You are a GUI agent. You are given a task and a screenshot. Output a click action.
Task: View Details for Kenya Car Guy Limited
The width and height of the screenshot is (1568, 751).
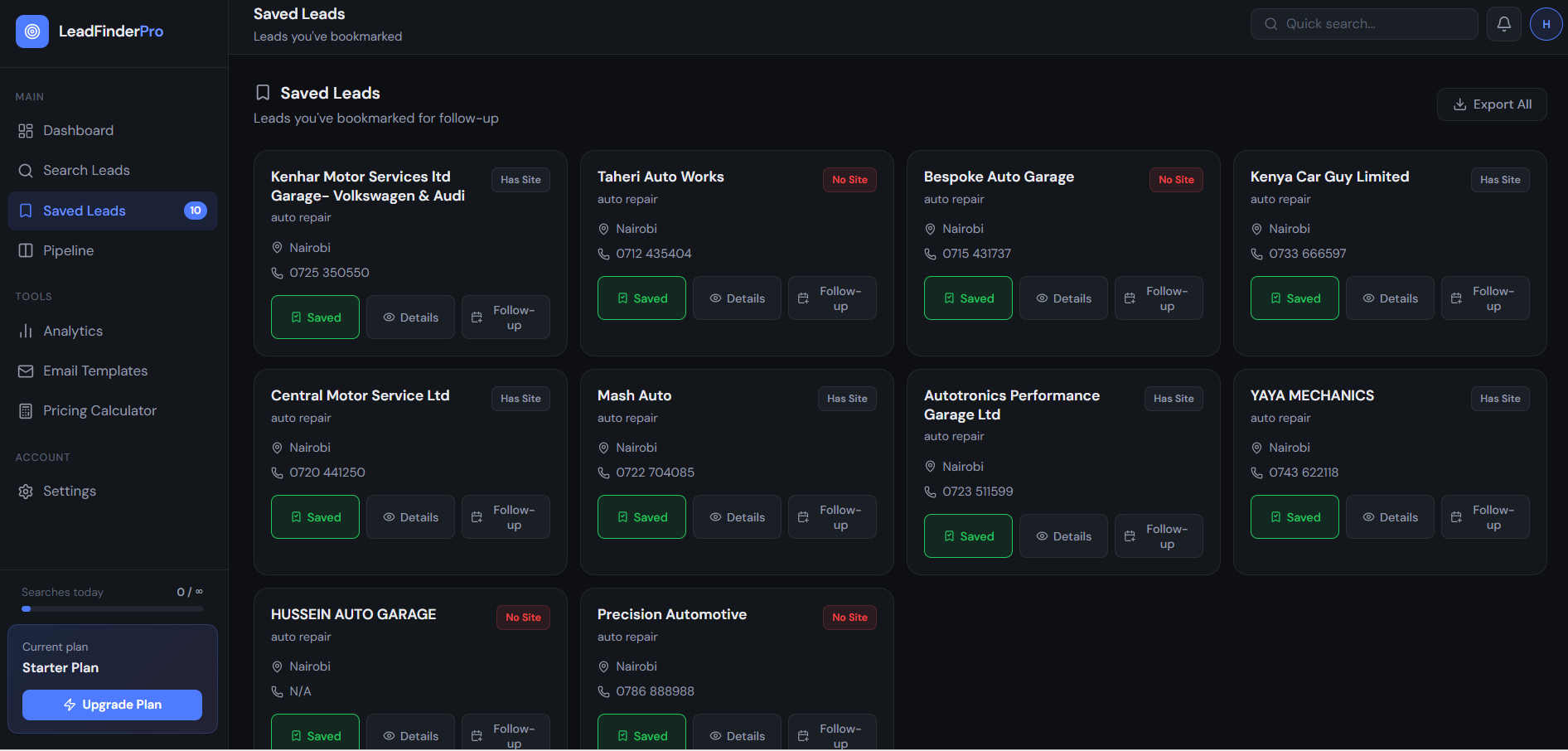(x=1390, y=298)
